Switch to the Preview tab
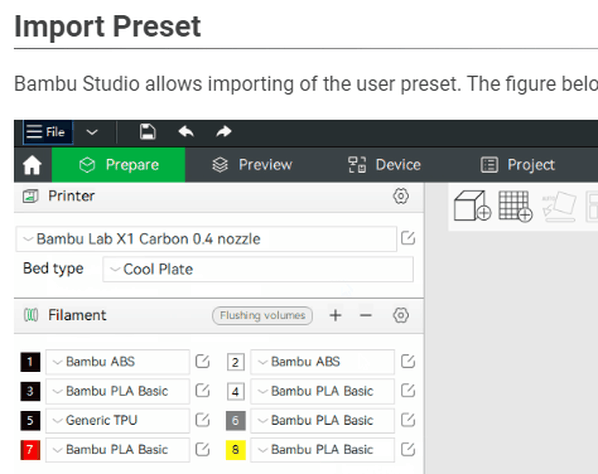The width and height of the screenshot is (598, 474). click(x=252, y=165)
